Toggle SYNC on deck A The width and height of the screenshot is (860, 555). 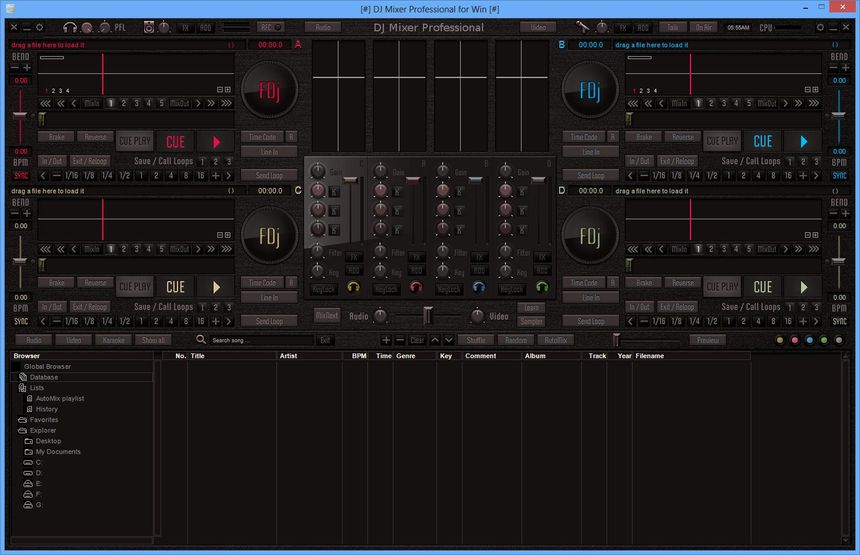click(21, 175)
